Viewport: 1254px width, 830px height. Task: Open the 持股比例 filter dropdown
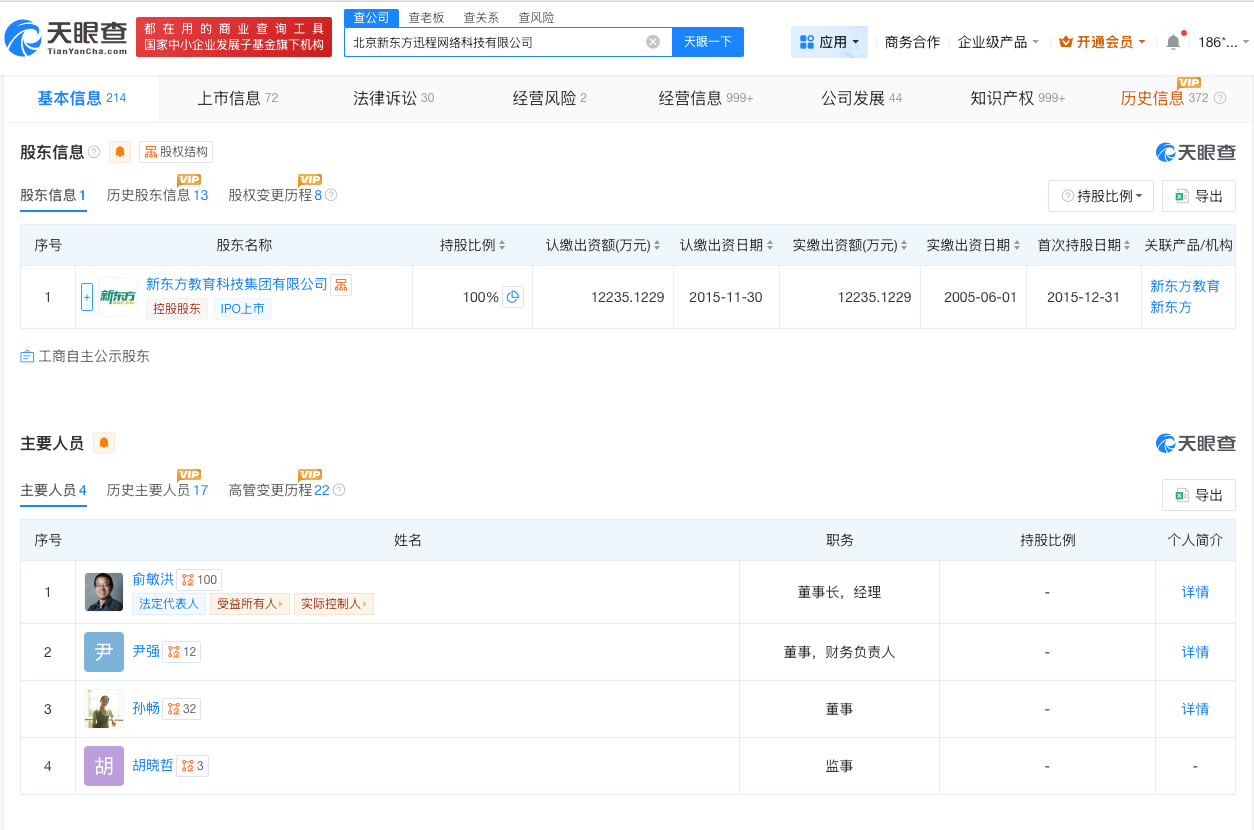click(x=1100, y=196)
